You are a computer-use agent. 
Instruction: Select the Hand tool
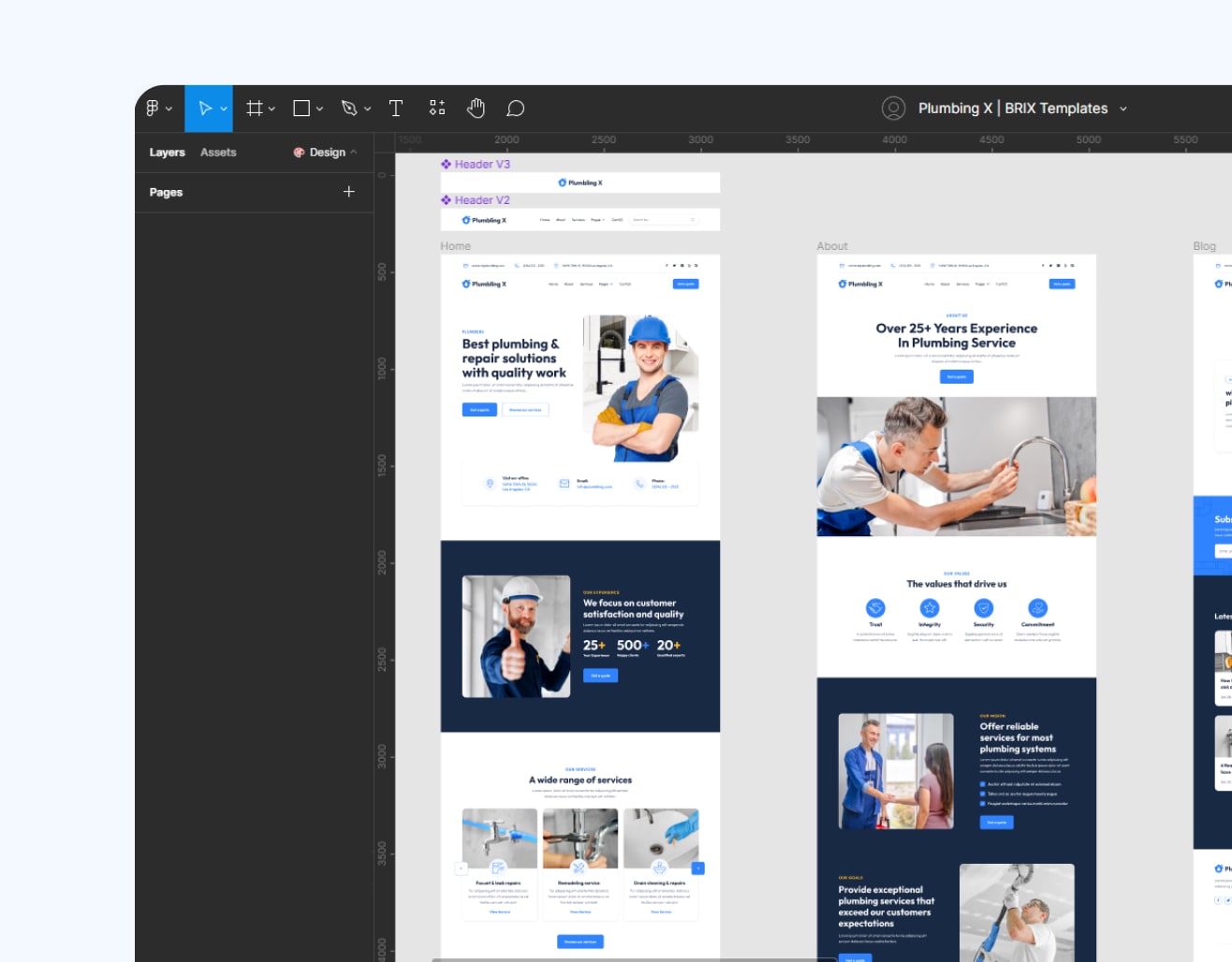coord(476,108)
